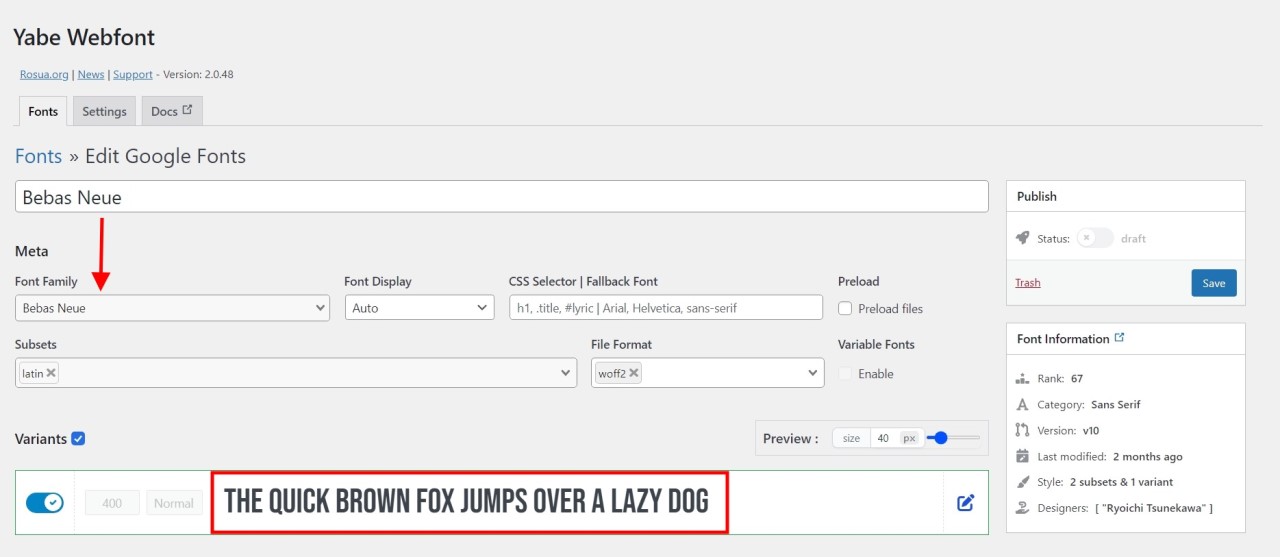Click the font preview sample text
The height and width of the screenshot is (557, 1280).
(466, 501)
